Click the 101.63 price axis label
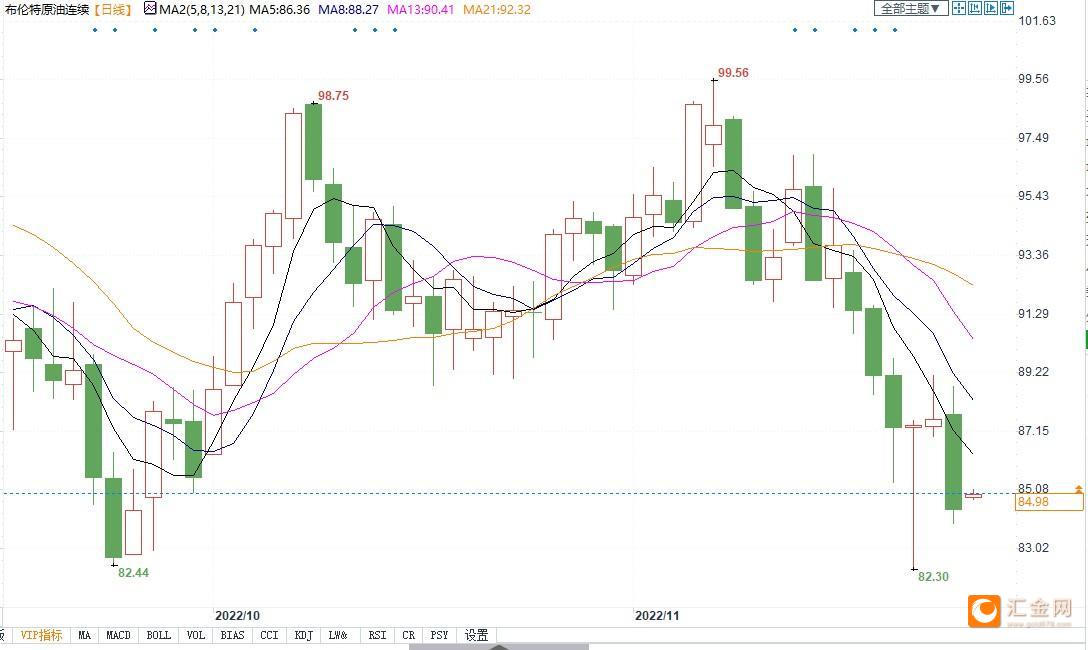Viewport: 1088px width, 650px height. (x=1037, y=21)
